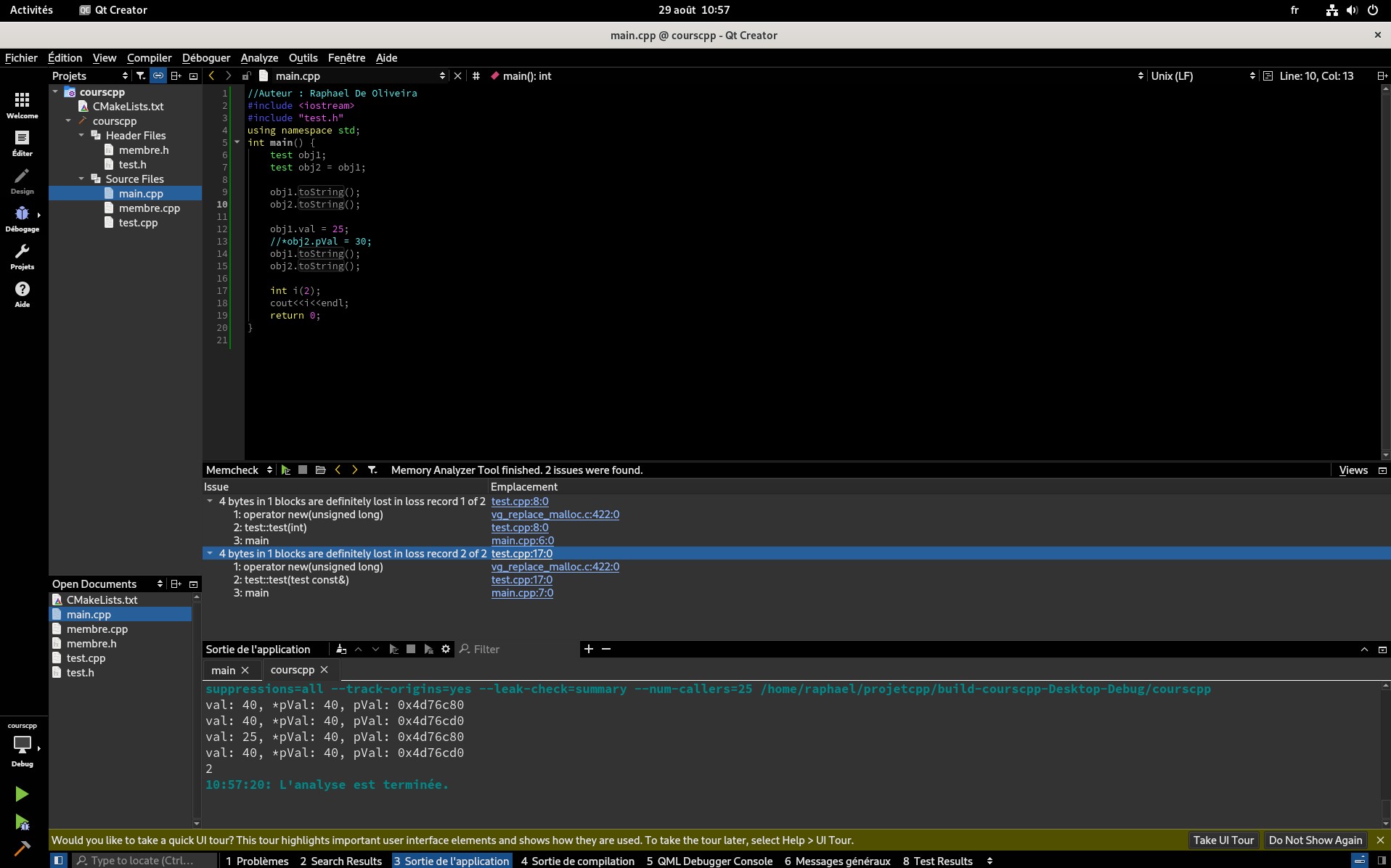Screen dimensions: 1391x868
Task: Click the Take UI Tour button
Action: 1223,840
